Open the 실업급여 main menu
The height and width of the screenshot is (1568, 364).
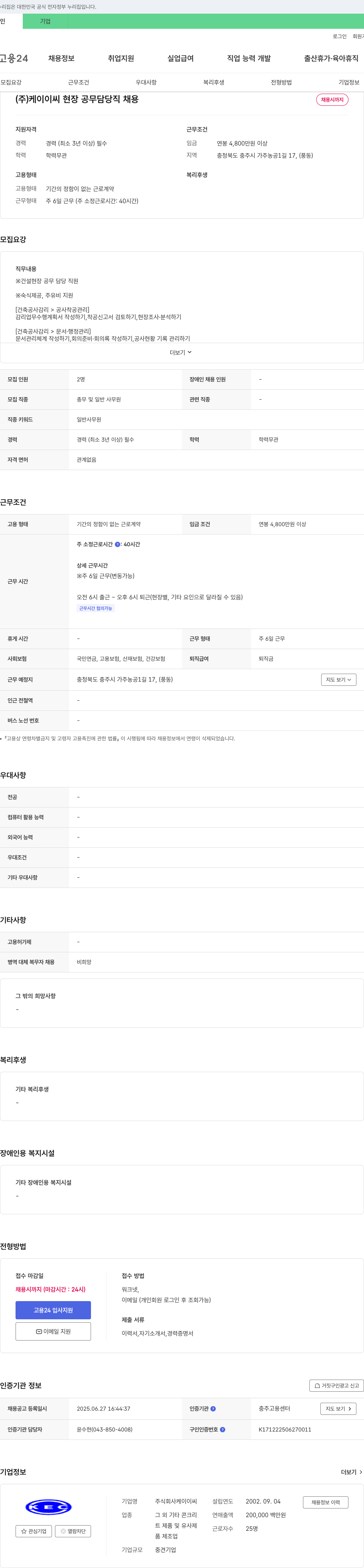point(180,58)
